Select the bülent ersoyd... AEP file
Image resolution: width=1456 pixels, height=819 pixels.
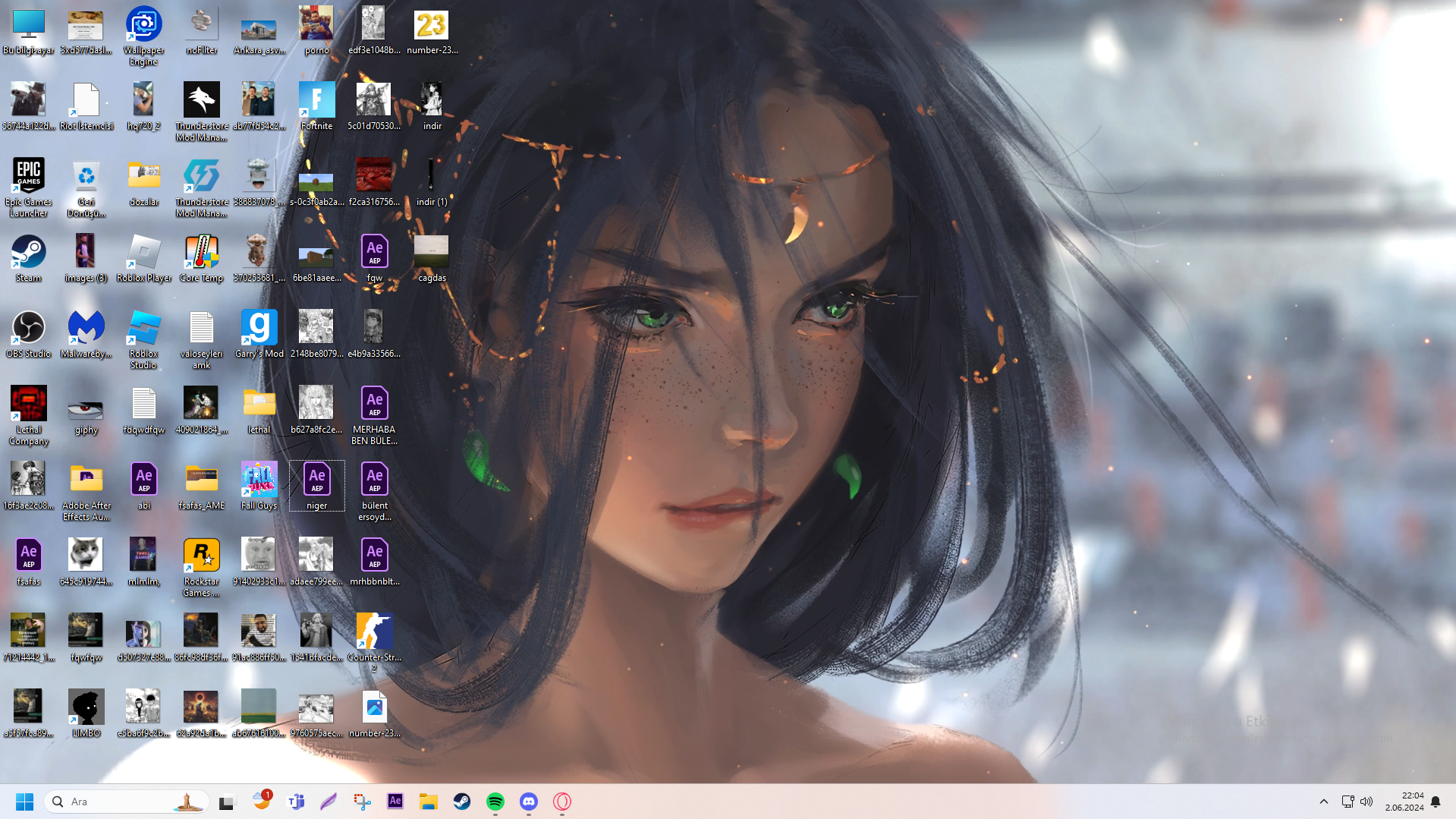[x=375, y=492]
